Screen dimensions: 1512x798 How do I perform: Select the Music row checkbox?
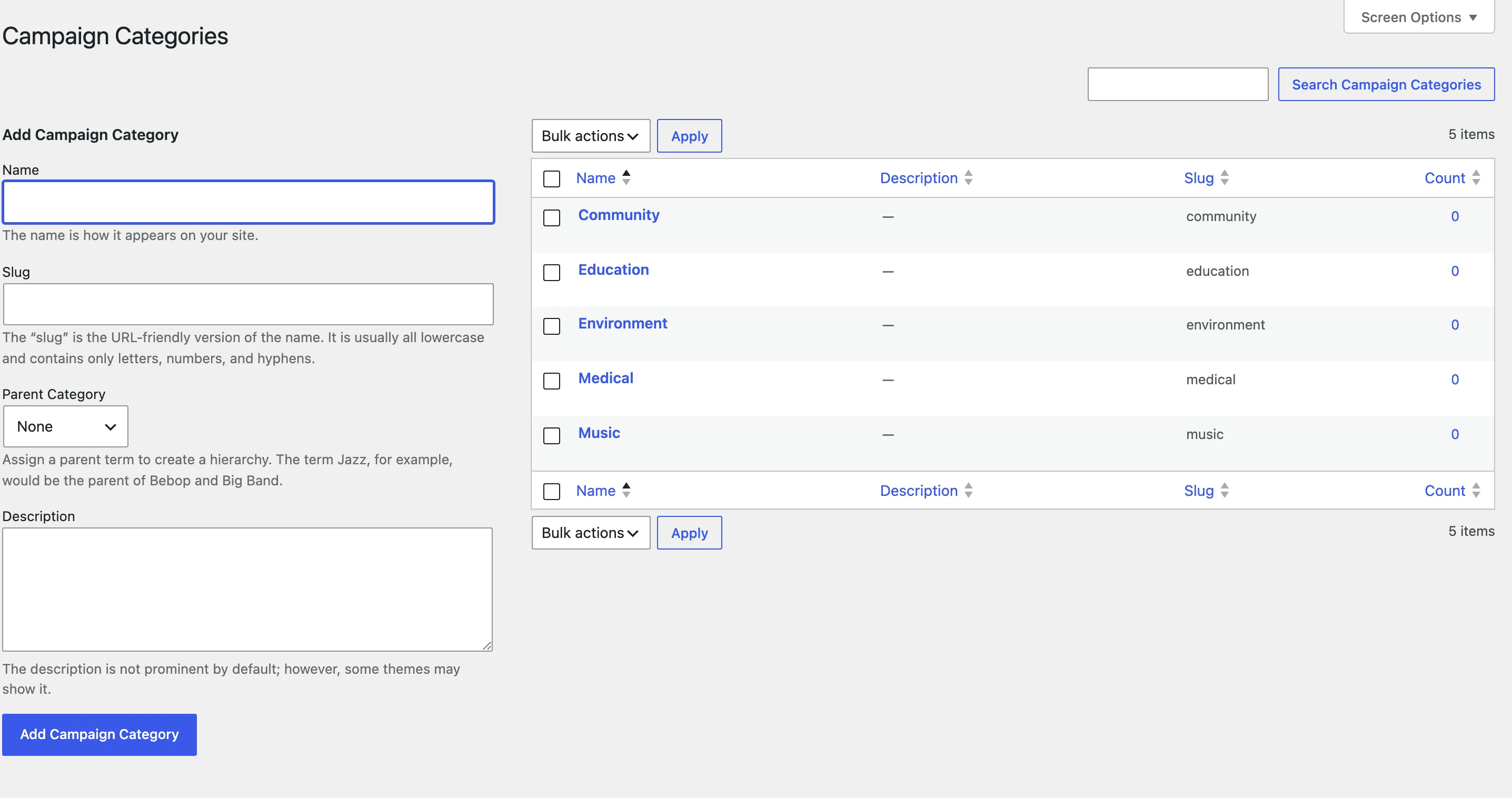pyautogui.click(x=552, y=435)
